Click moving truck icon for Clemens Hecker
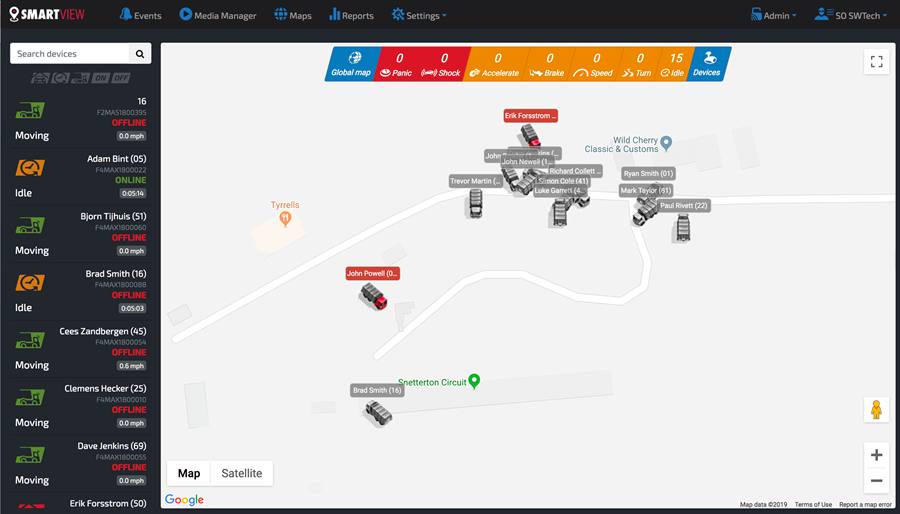This screenshot has height=514, width=900. [30, 397]
